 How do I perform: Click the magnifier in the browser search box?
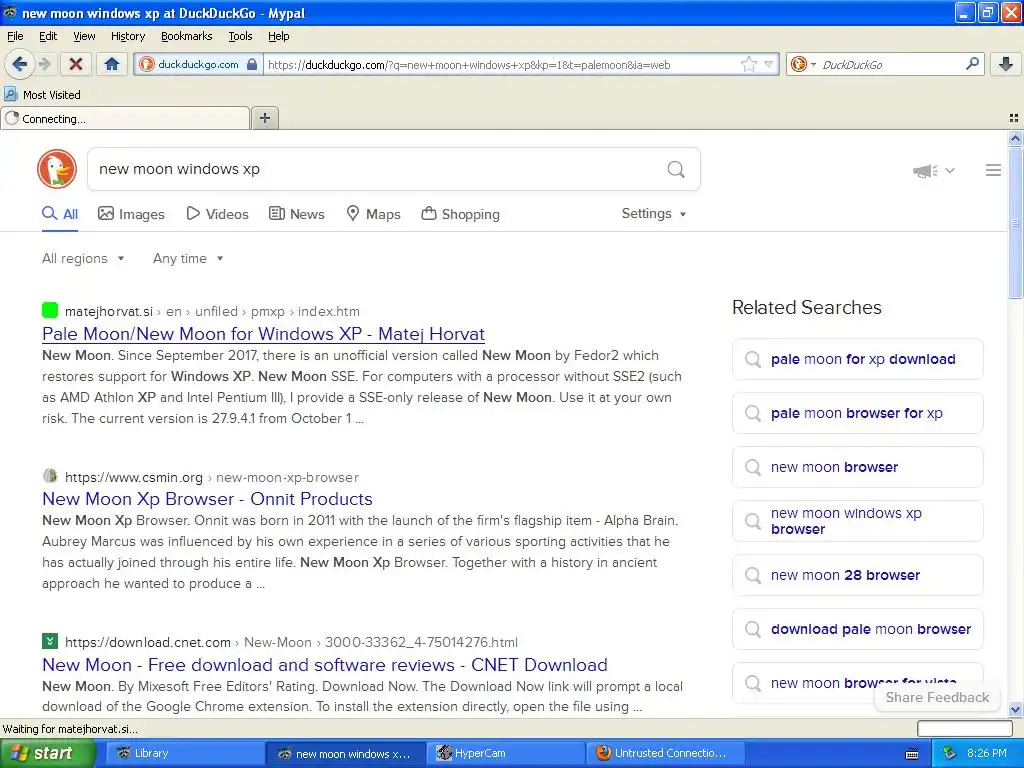(972, 63)
